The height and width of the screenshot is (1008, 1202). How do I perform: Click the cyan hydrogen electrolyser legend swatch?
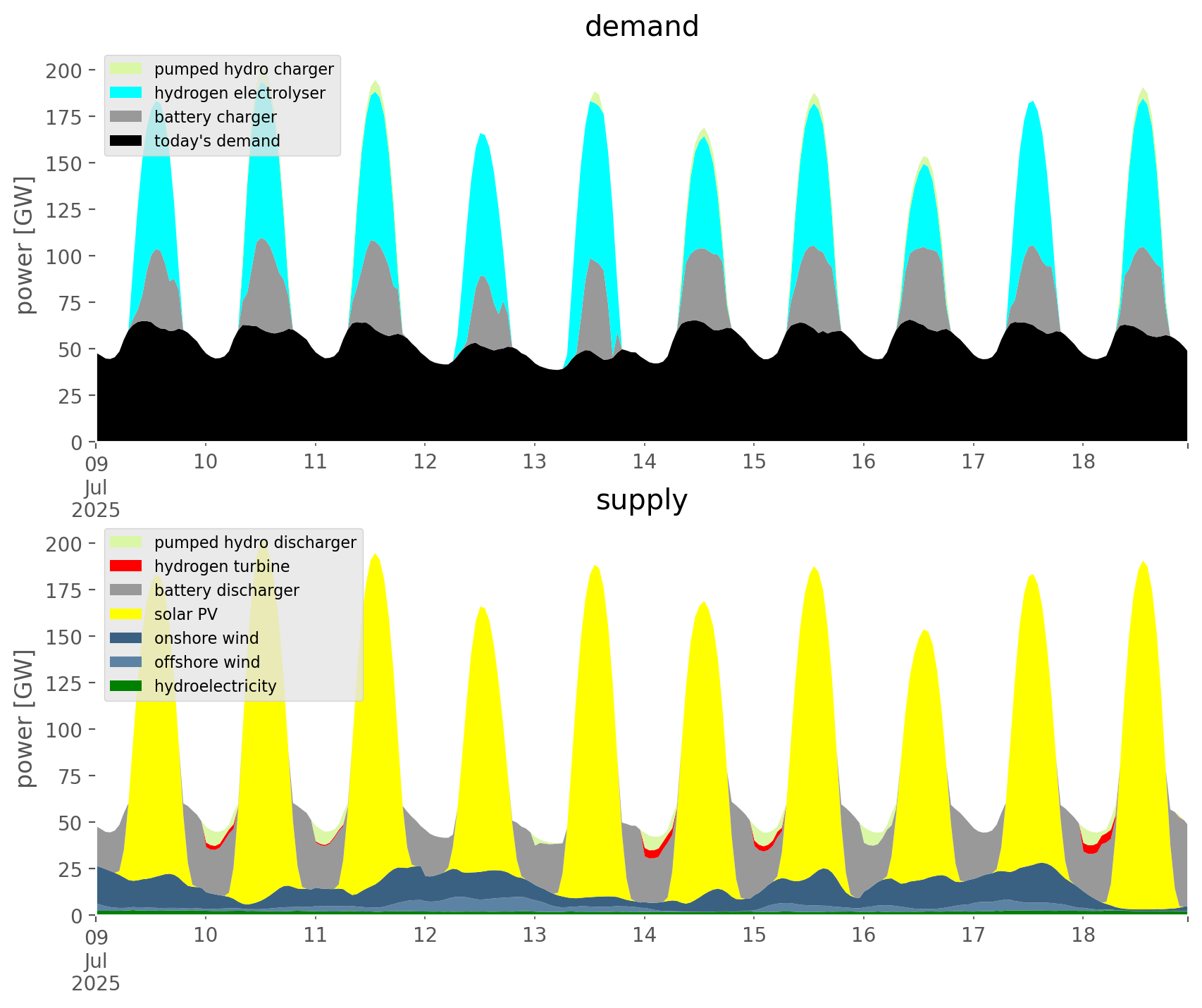click(x=126, y=93)
